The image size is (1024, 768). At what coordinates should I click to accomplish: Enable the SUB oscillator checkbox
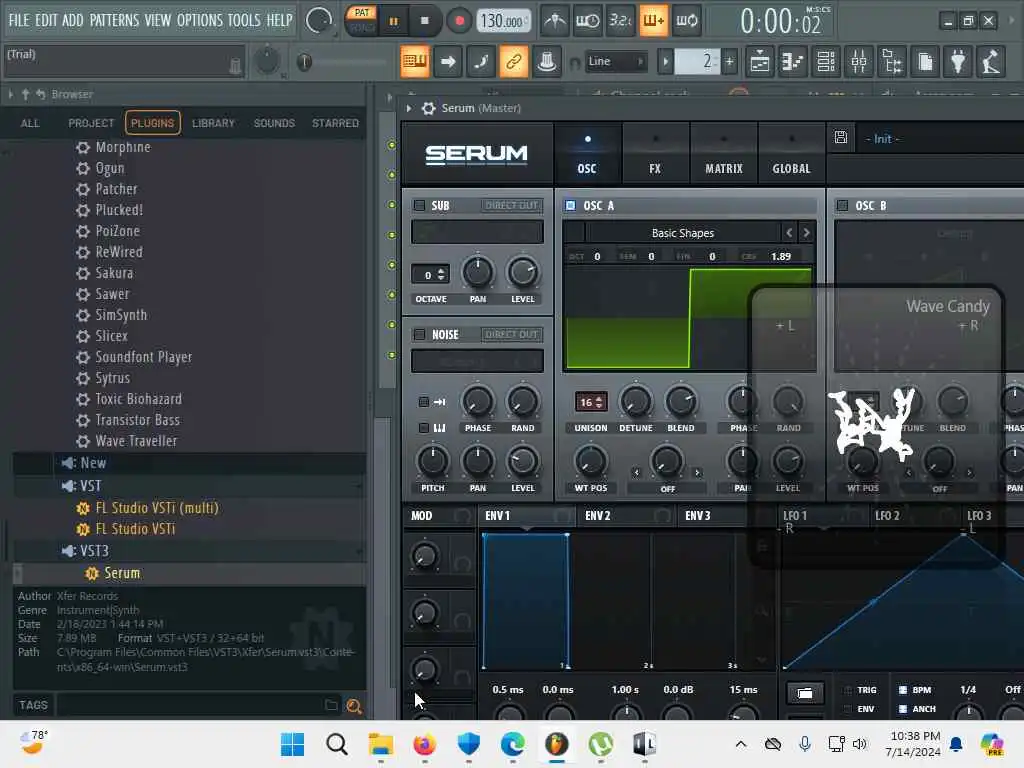pyautogui.click(x=419, y=206)
